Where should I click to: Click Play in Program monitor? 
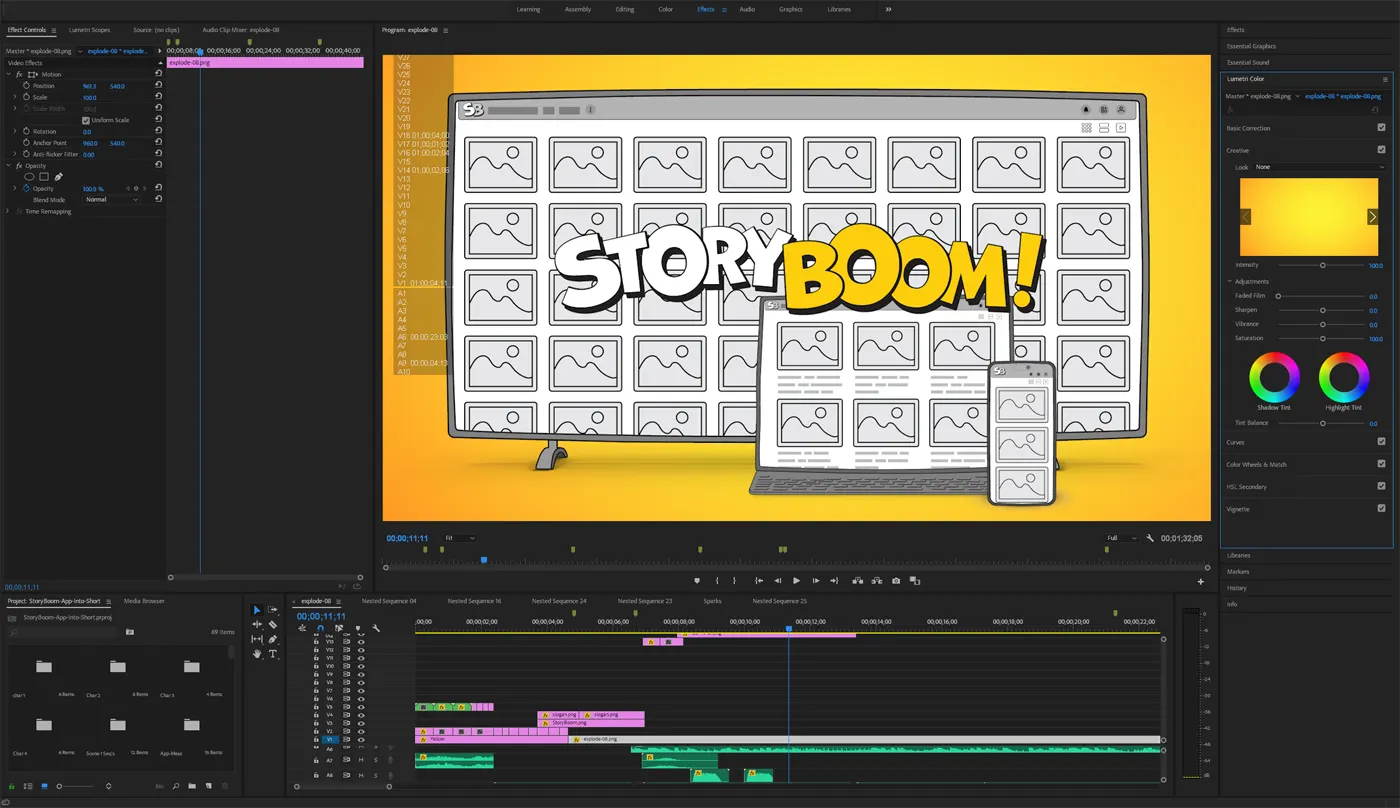click(x=796, y=581)
